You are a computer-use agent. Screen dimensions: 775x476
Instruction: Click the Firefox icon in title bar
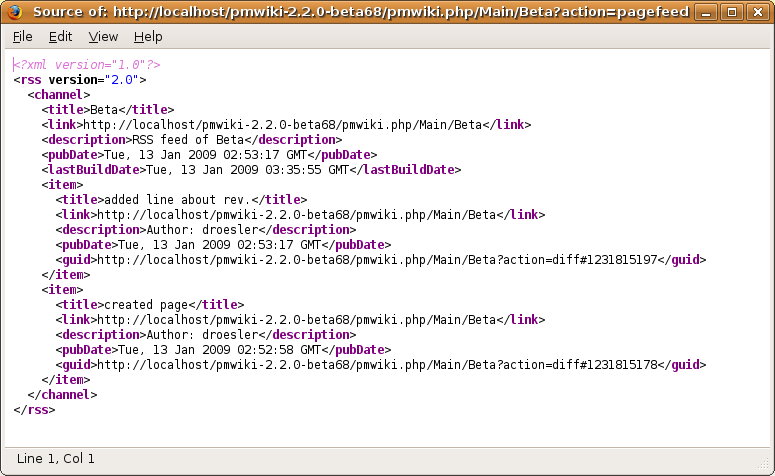(15, 11)
